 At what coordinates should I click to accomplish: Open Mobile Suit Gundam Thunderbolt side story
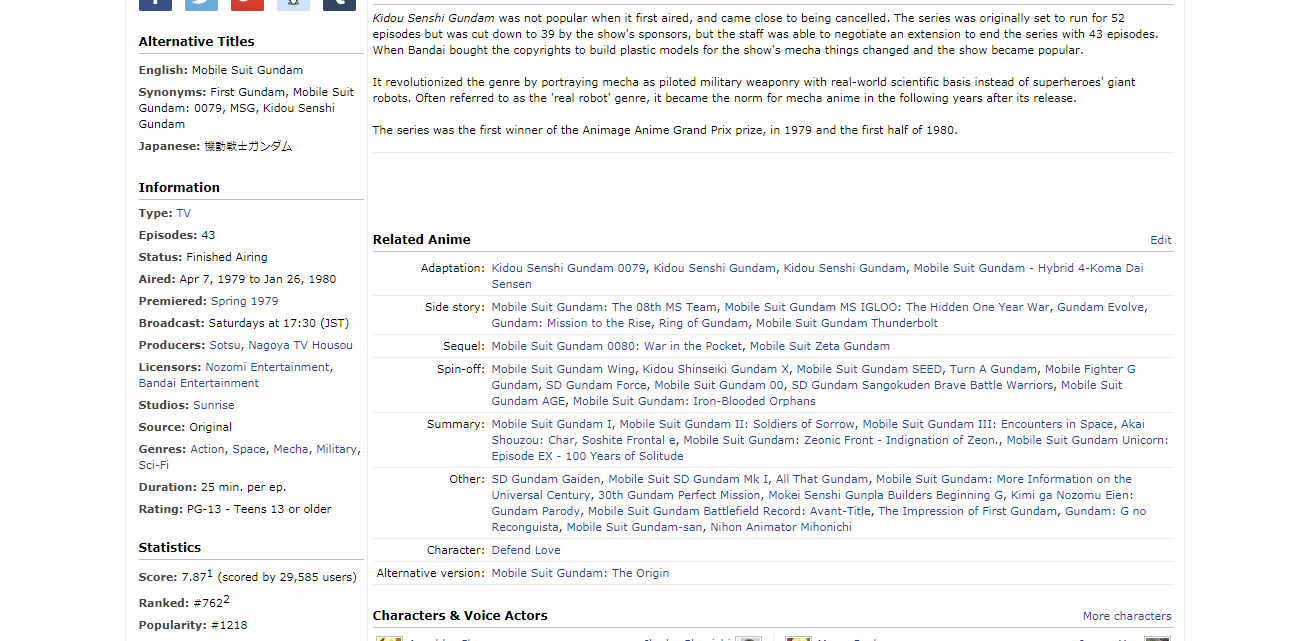846,323
